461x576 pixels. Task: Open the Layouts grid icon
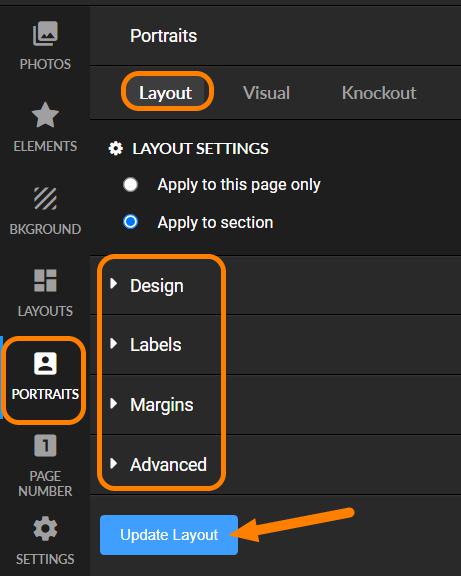[45, 281]
